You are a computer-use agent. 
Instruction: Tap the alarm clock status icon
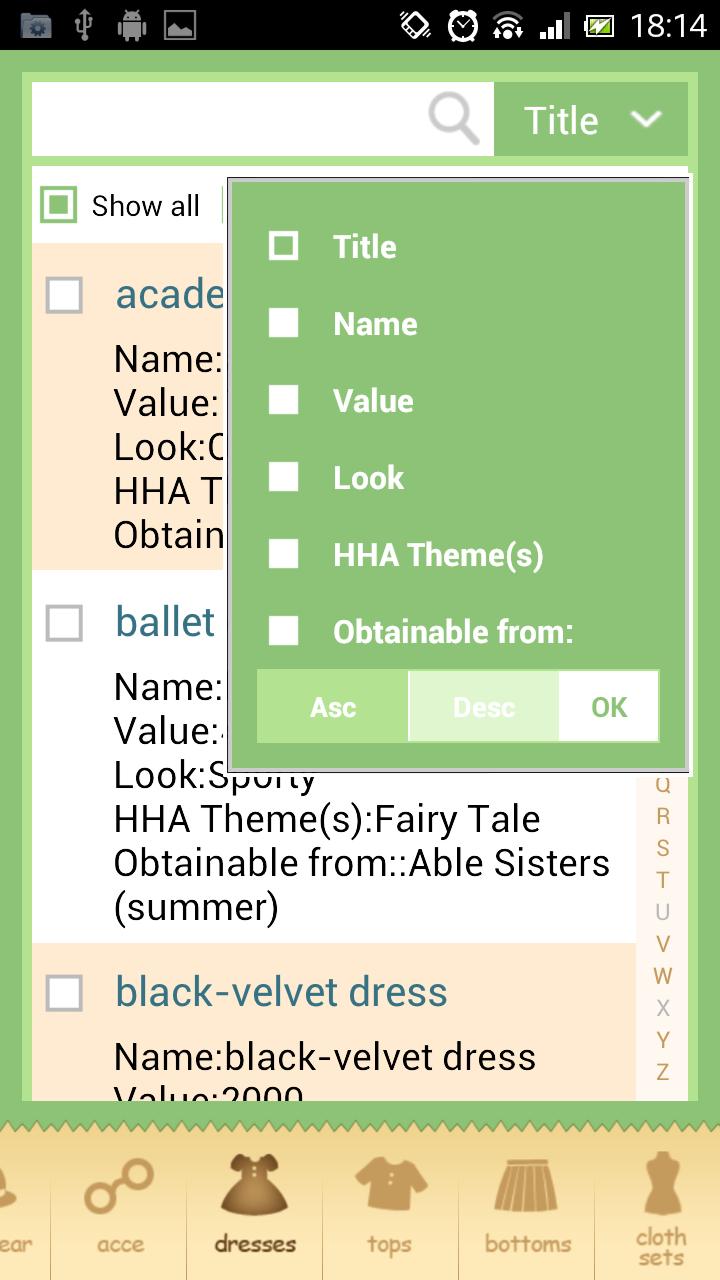tap(463, 25)
